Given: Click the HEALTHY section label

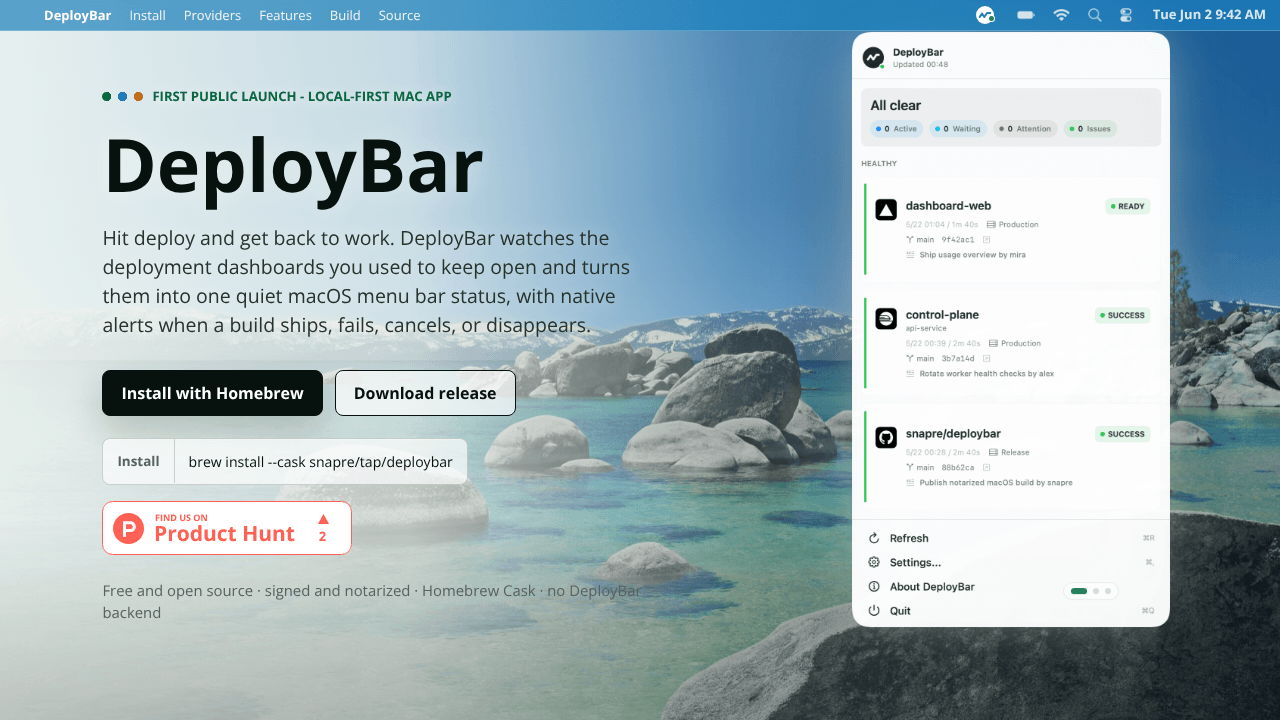Looking at the screenshot, I should point(879,163).
